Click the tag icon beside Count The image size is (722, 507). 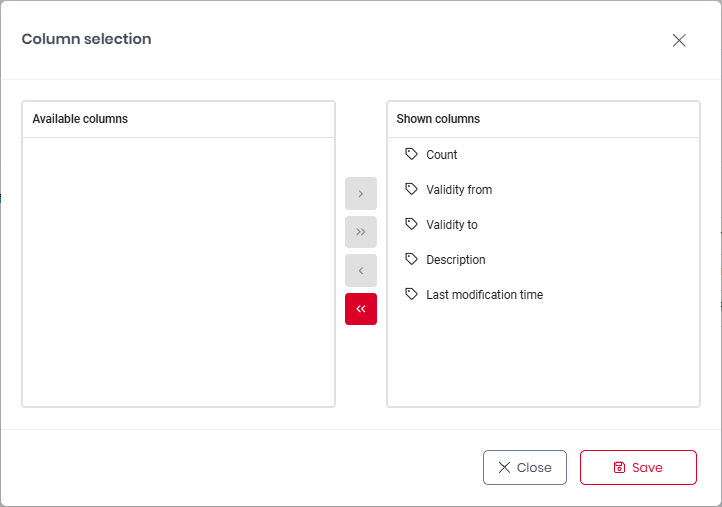[411, 154]
